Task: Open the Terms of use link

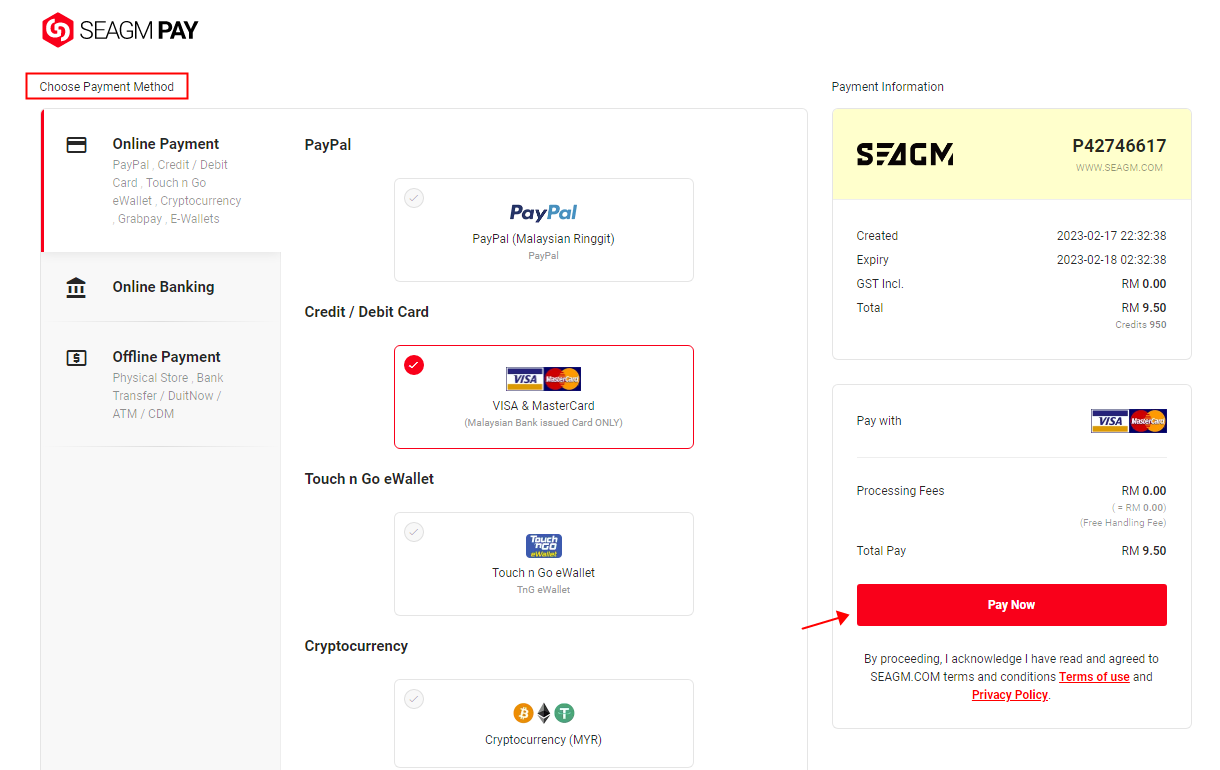Action: (x=1094, y=677)
